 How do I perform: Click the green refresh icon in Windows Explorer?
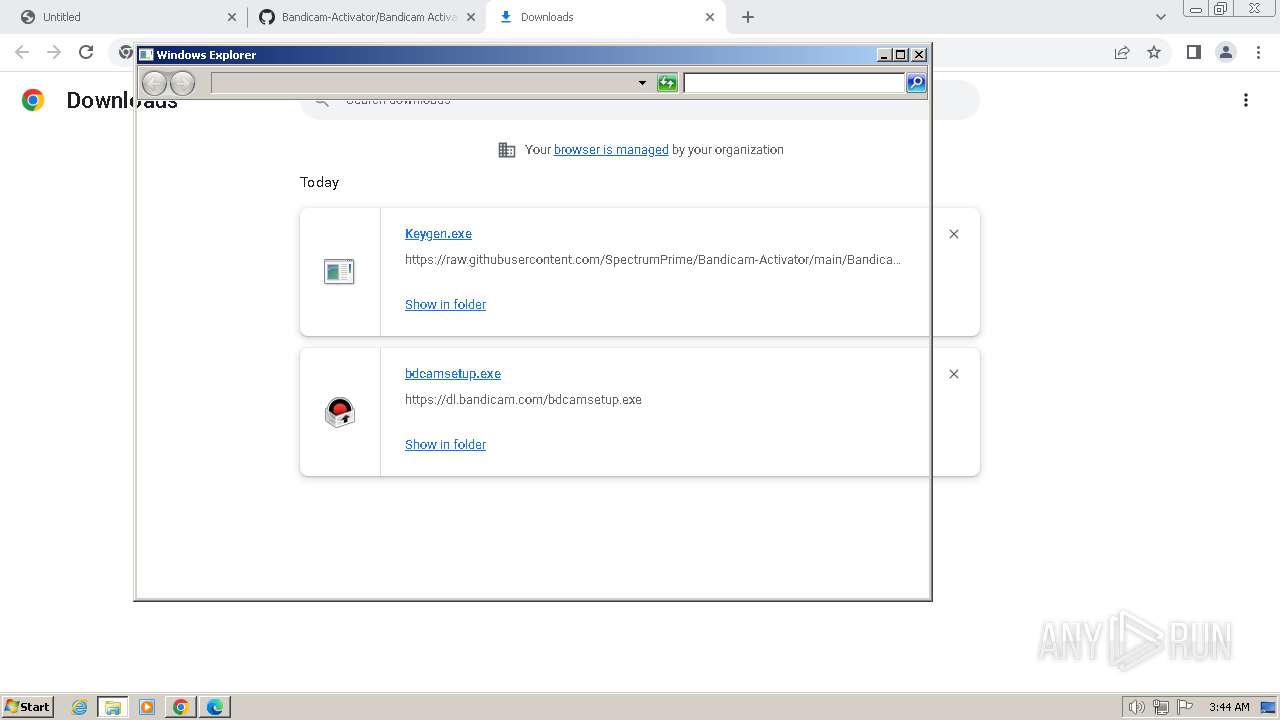(667, 83)
